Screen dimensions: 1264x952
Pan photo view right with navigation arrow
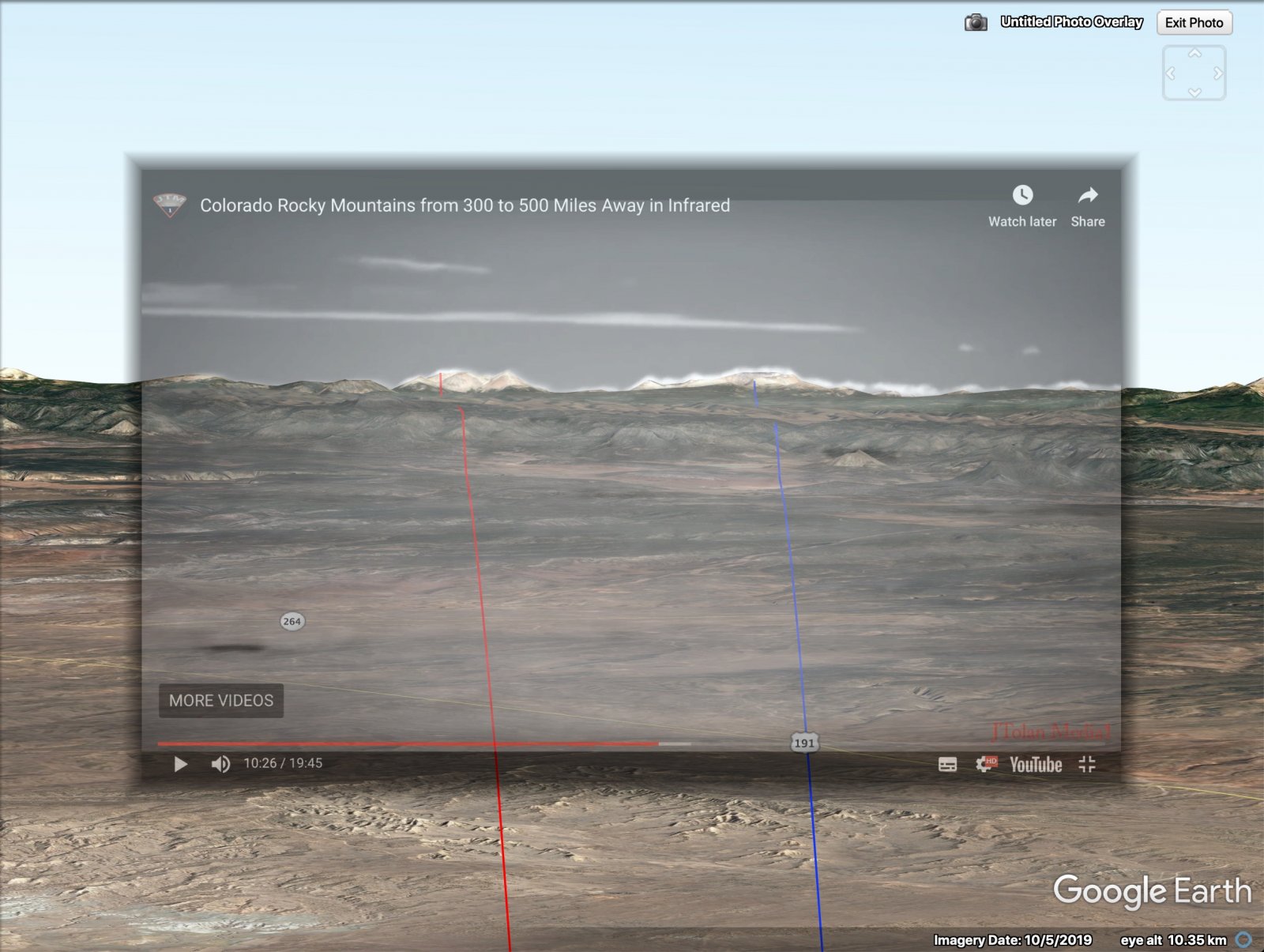(1217, 73)
